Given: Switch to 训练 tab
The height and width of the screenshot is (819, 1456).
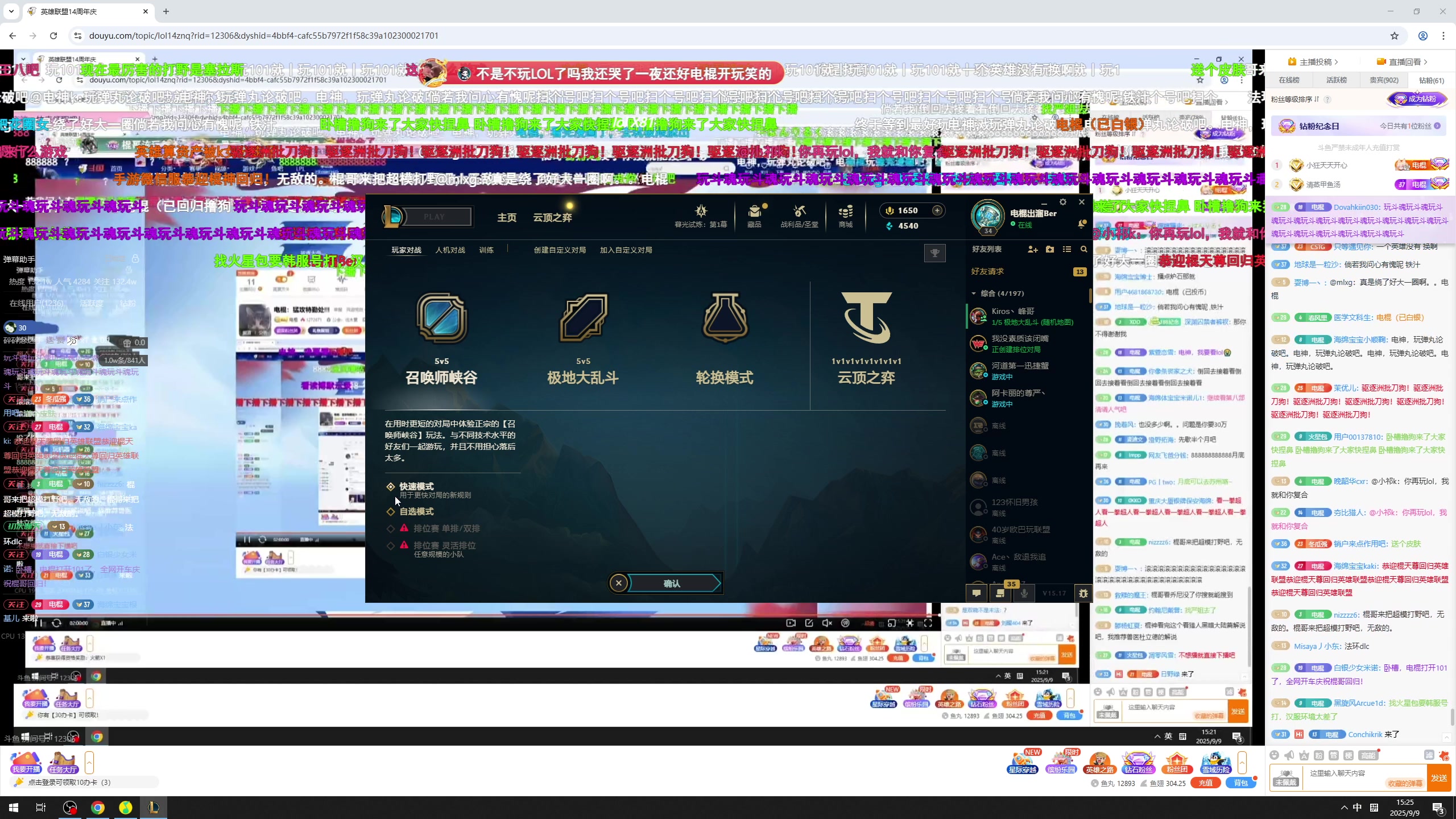Looking at the screenshot, I should pos(486,250).
